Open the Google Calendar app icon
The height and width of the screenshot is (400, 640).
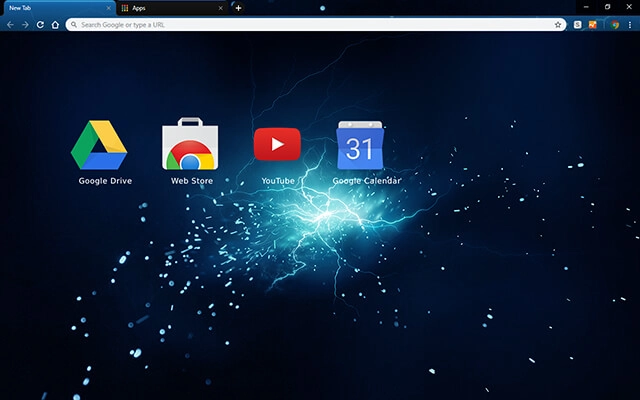360,145
